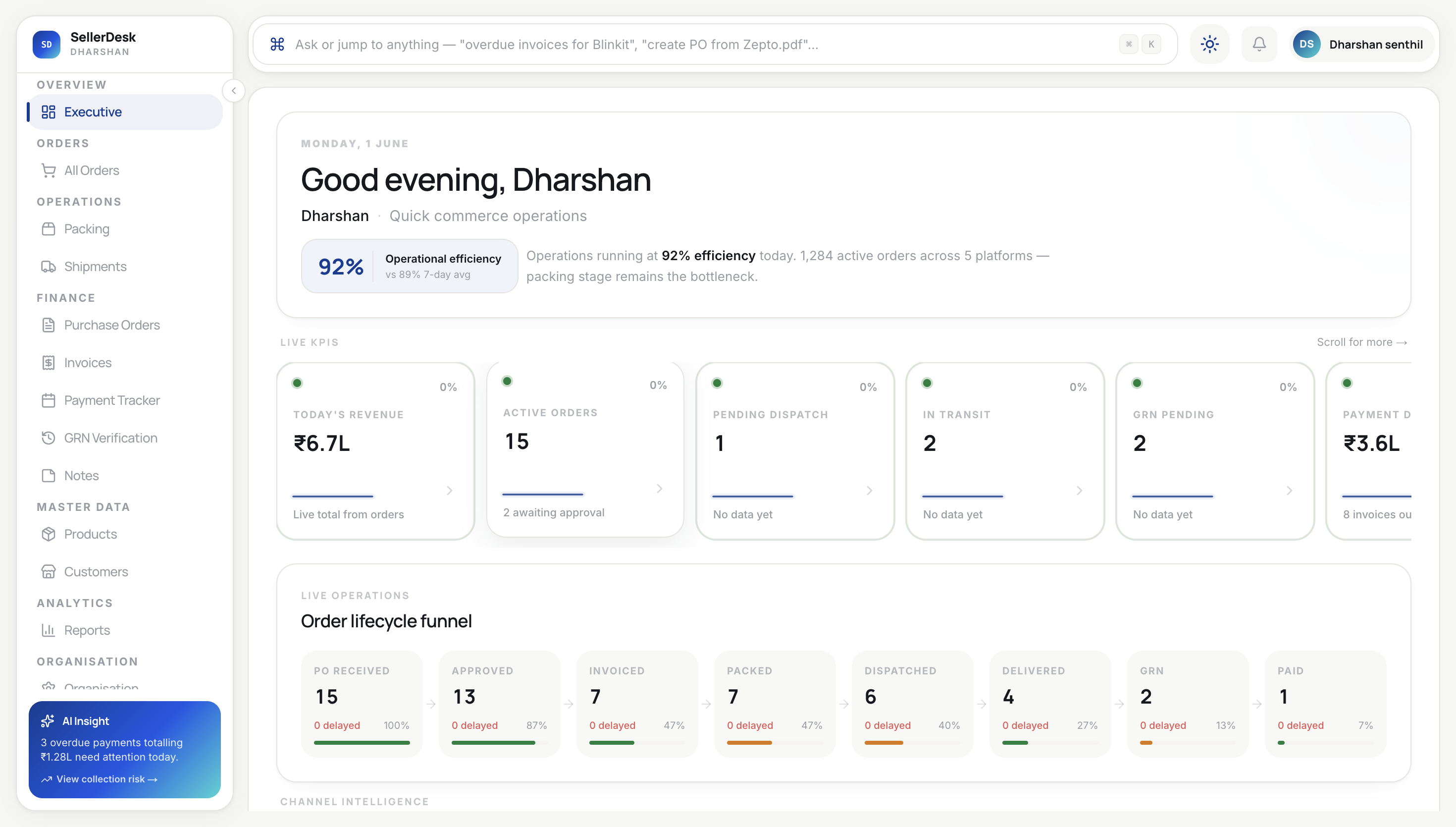Navigate to Invoices
Viewport: 1456px width, 827px height.
125,362
